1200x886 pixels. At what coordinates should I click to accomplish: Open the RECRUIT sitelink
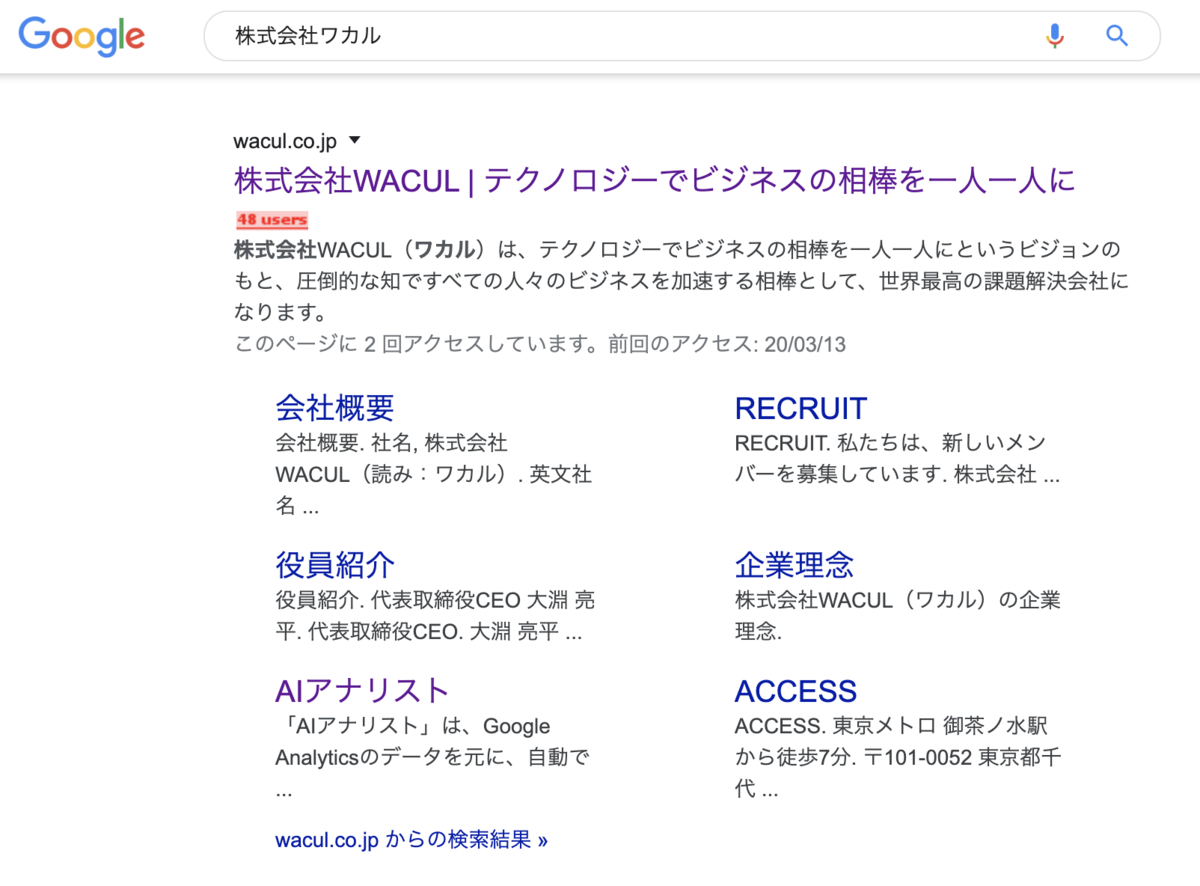click(800, 408)
